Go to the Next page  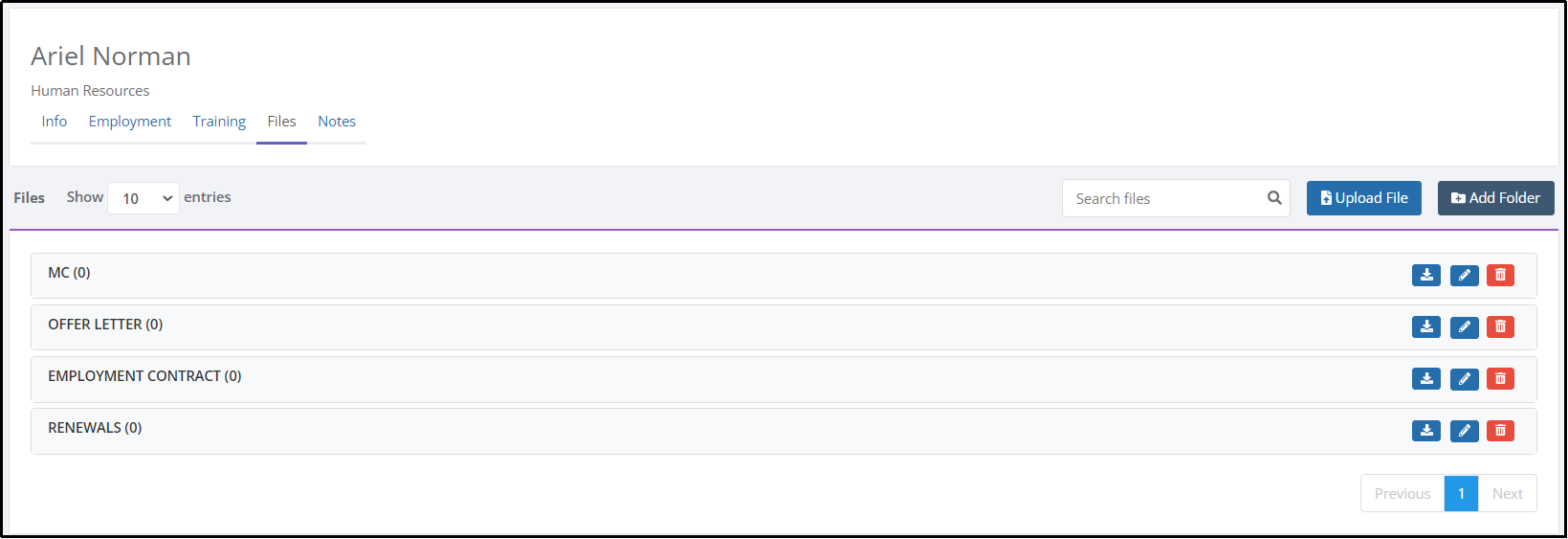(x=1507, y=494)
